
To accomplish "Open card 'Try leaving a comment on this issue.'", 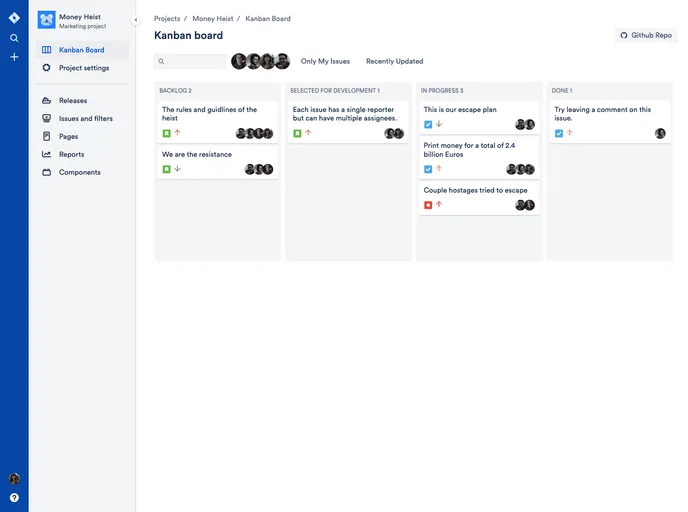I will 610,122.
